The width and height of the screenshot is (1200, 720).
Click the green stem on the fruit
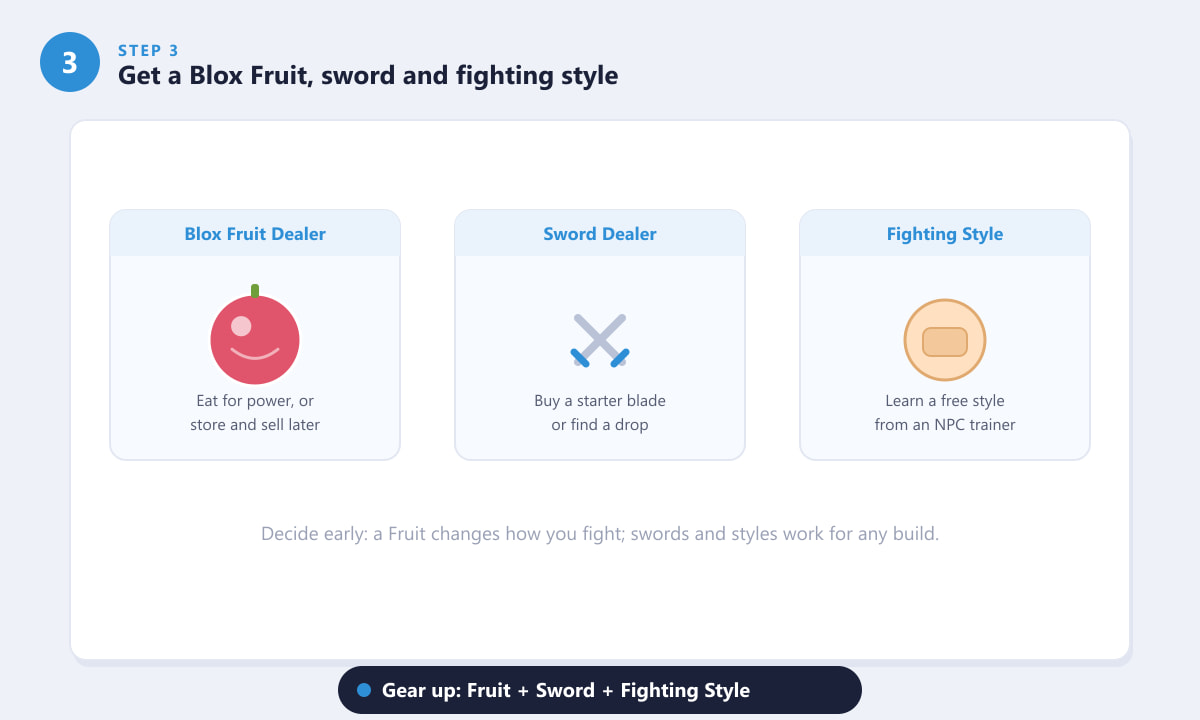tap(255, 291)
